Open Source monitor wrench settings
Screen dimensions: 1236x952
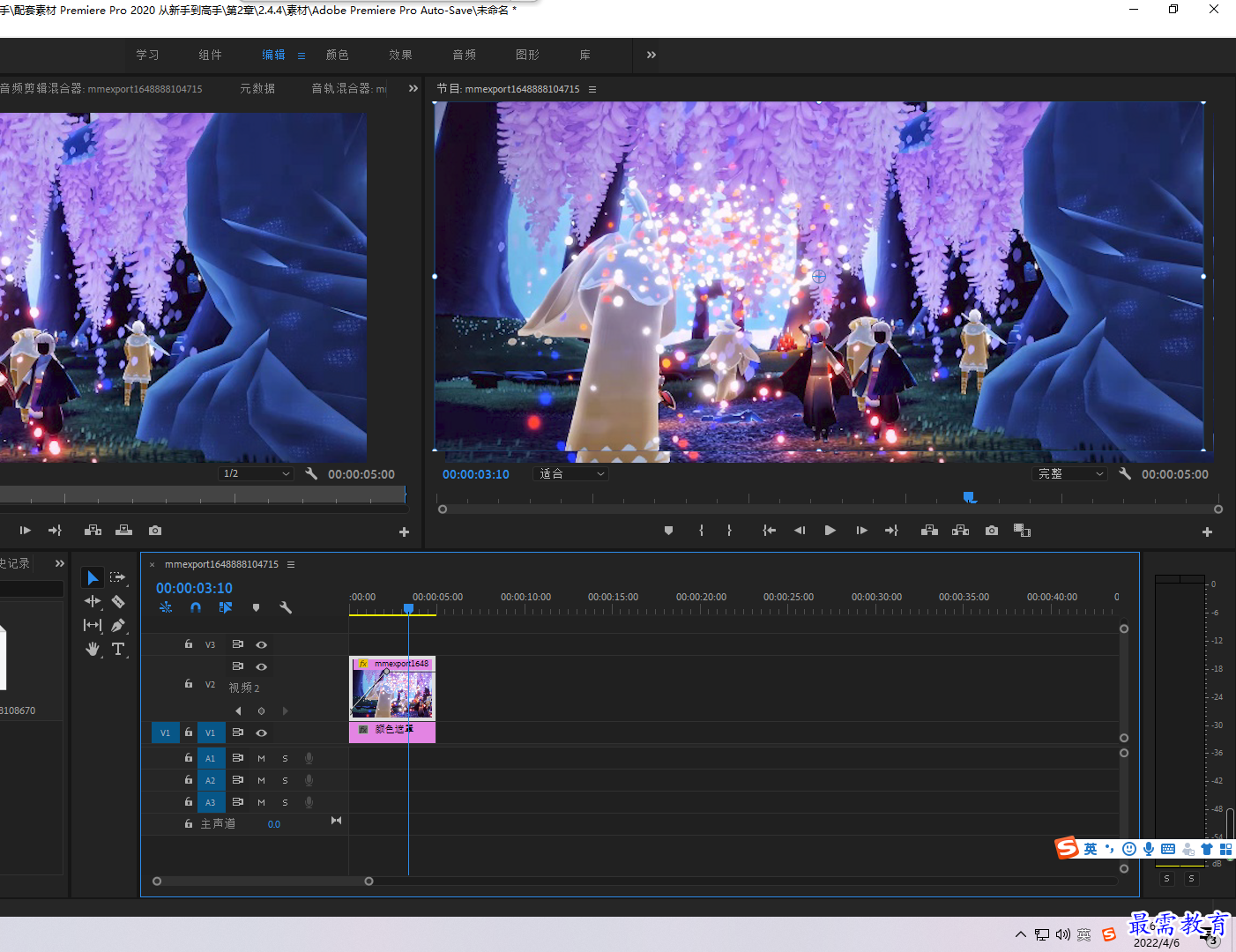311,473
